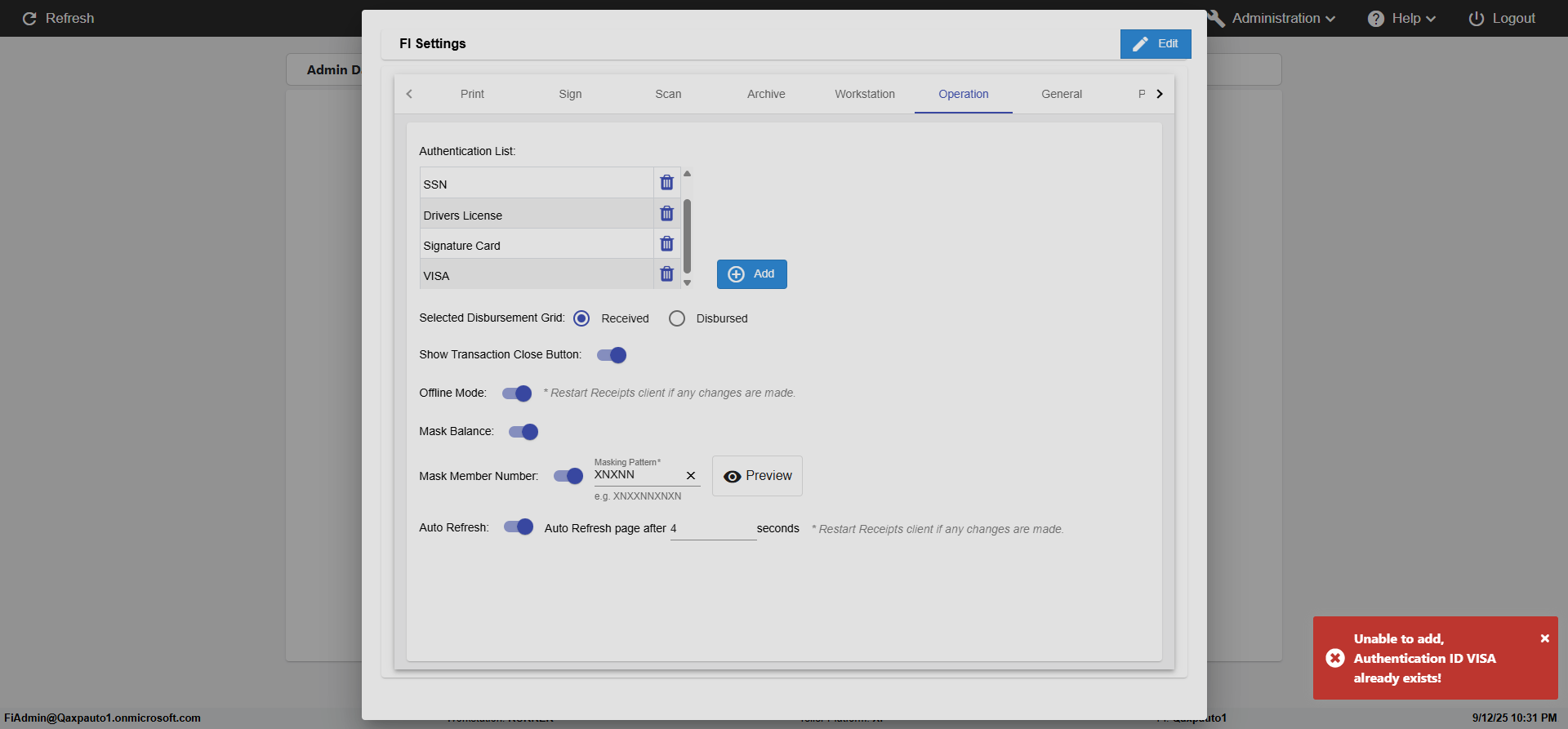Clear the Masking Pattern field

point(691,476)
